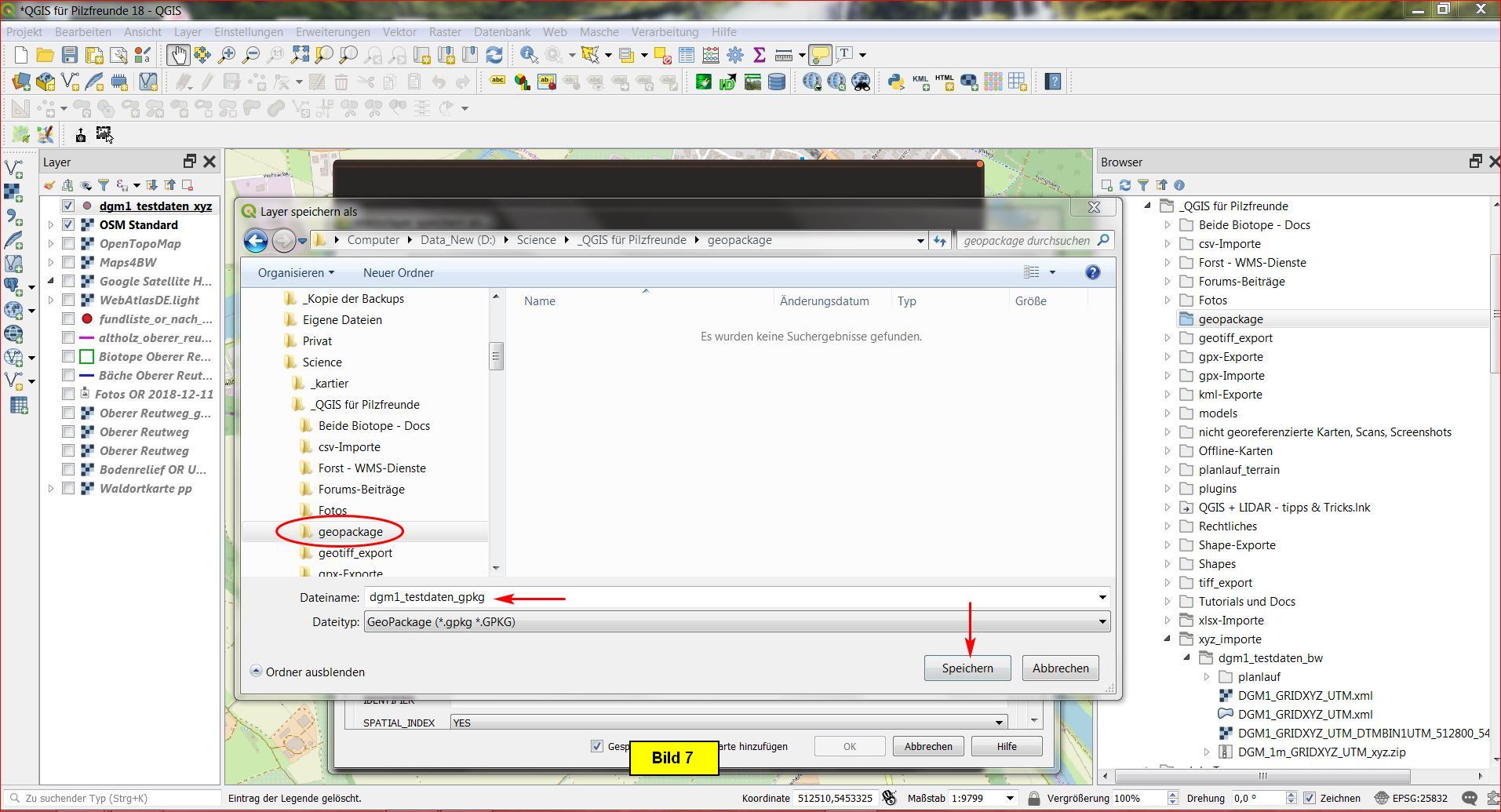Click the Python console icon
The height and width of the screenshot is (812, 1501).
click(895, 82)
